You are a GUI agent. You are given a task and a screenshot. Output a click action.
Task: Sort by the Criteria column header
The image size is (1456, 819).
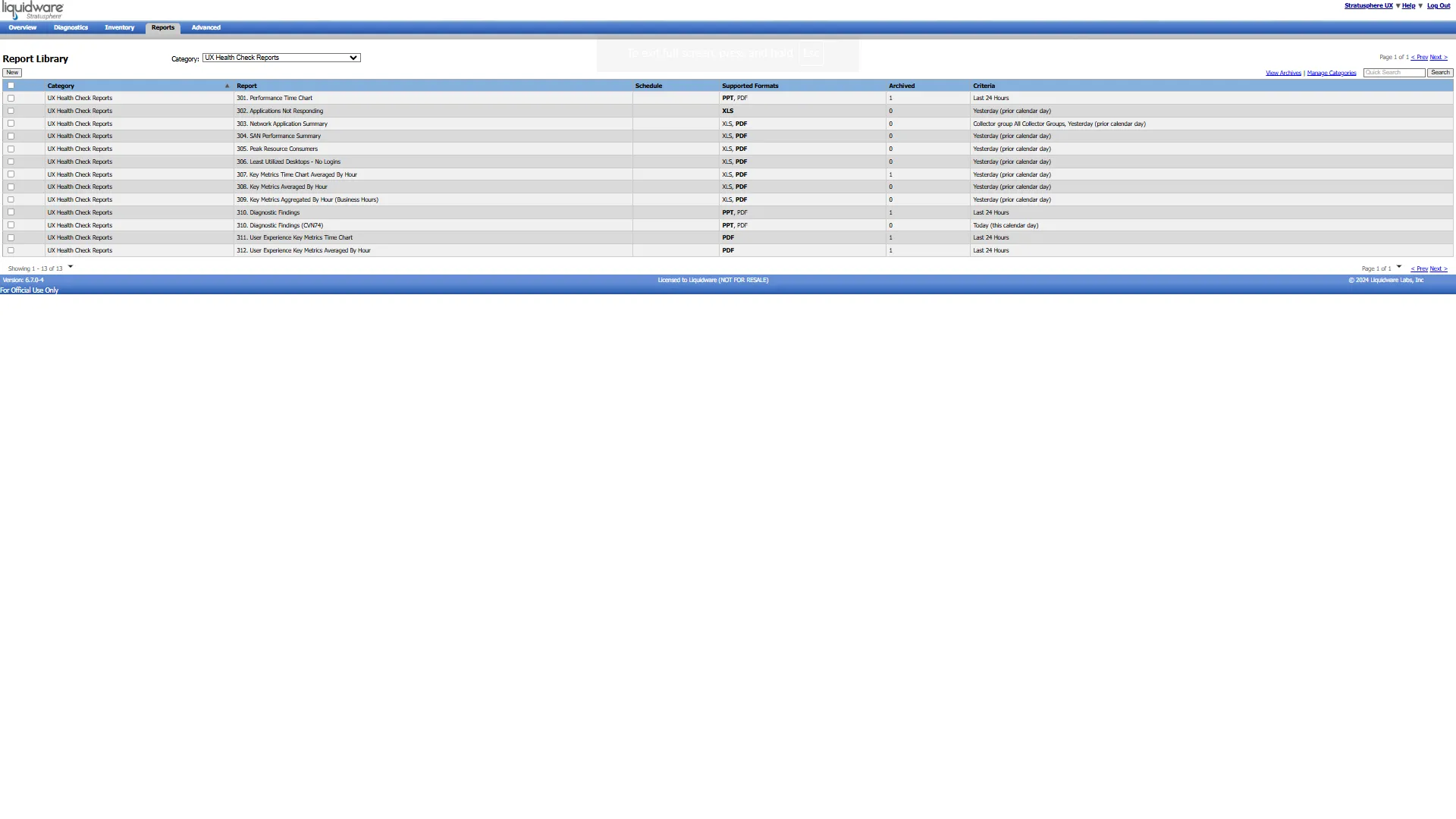[x=984, y=86]
